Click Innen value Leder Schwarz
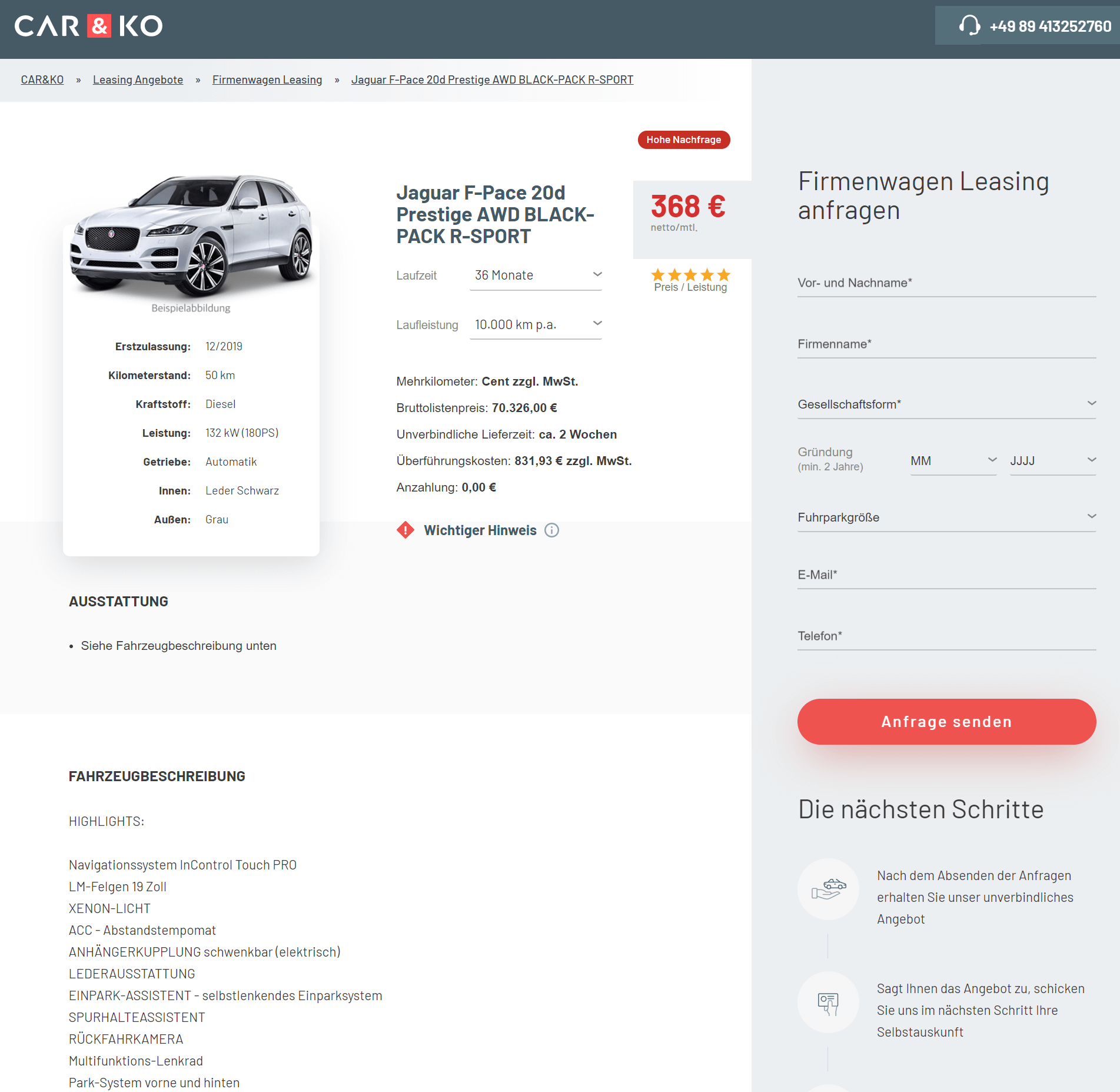The width and height of the screenshot is (1120, 1092). (x=242, y=491)
